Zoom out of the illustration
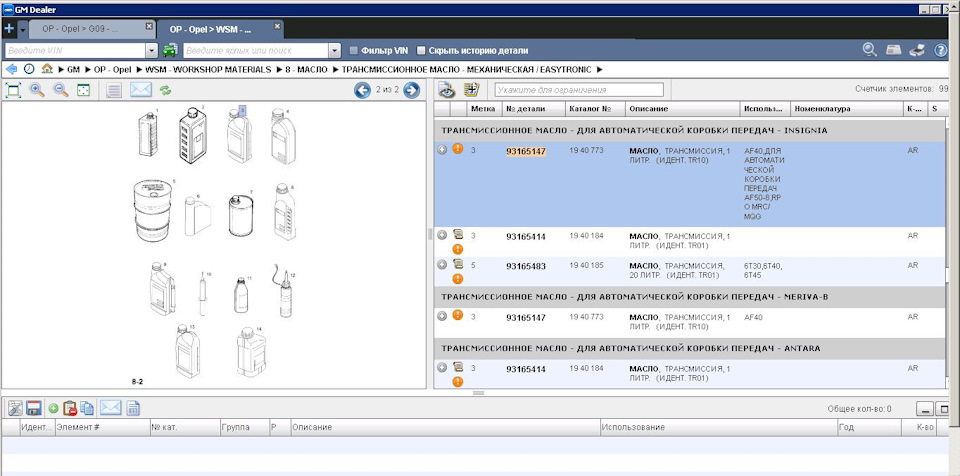The width and height of the screenshot is (960, 476). (x=61, y=91)
